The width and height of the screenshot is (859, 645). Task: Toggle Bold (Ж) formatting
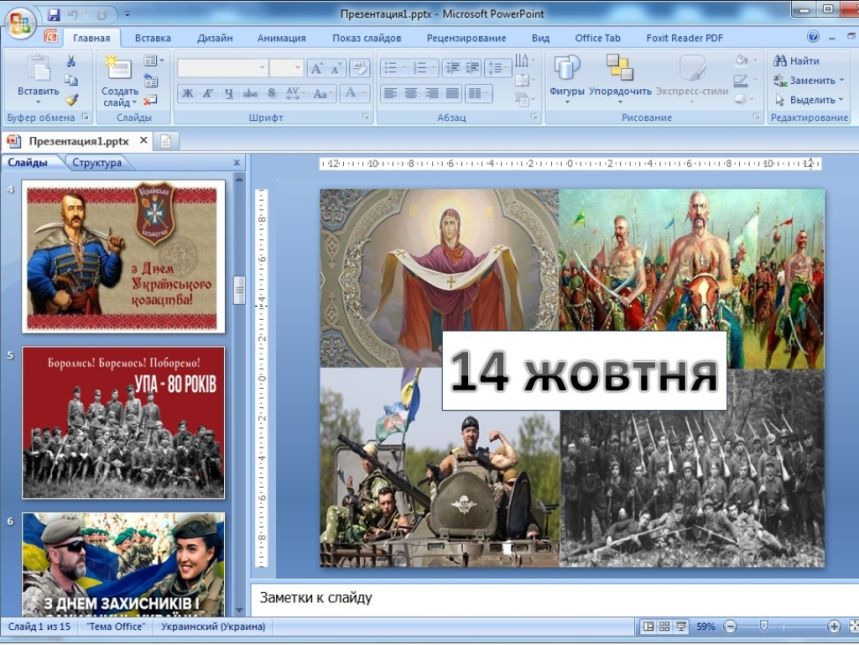click(187, 93)
